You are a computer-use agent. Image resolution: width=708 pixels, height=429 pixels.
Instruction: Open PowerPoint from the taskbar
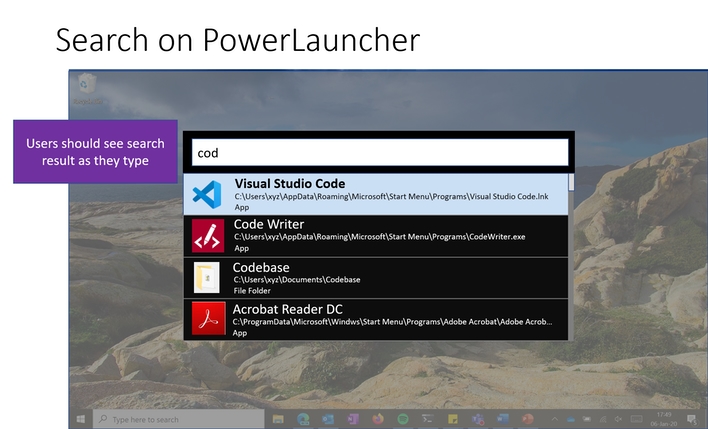point(527,419)
